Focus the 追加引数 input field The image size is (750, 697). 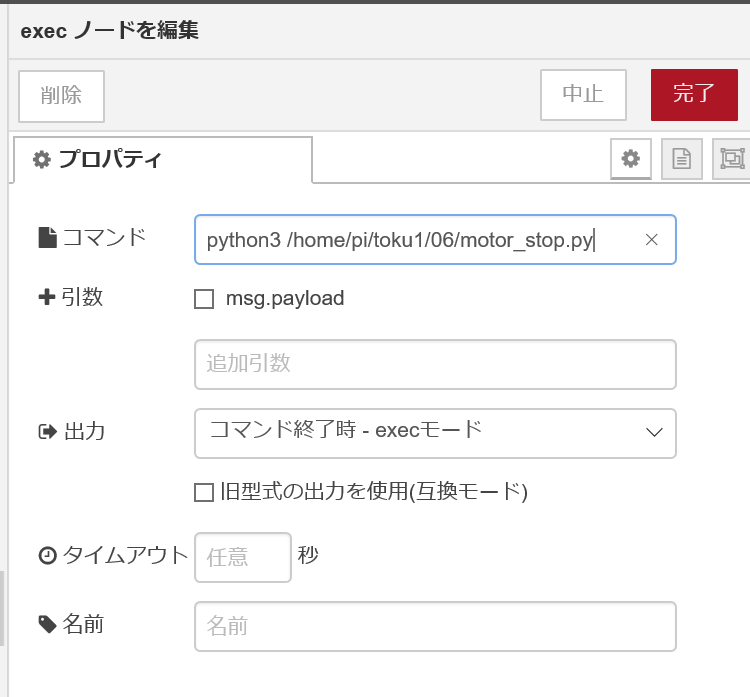(435, 364)
